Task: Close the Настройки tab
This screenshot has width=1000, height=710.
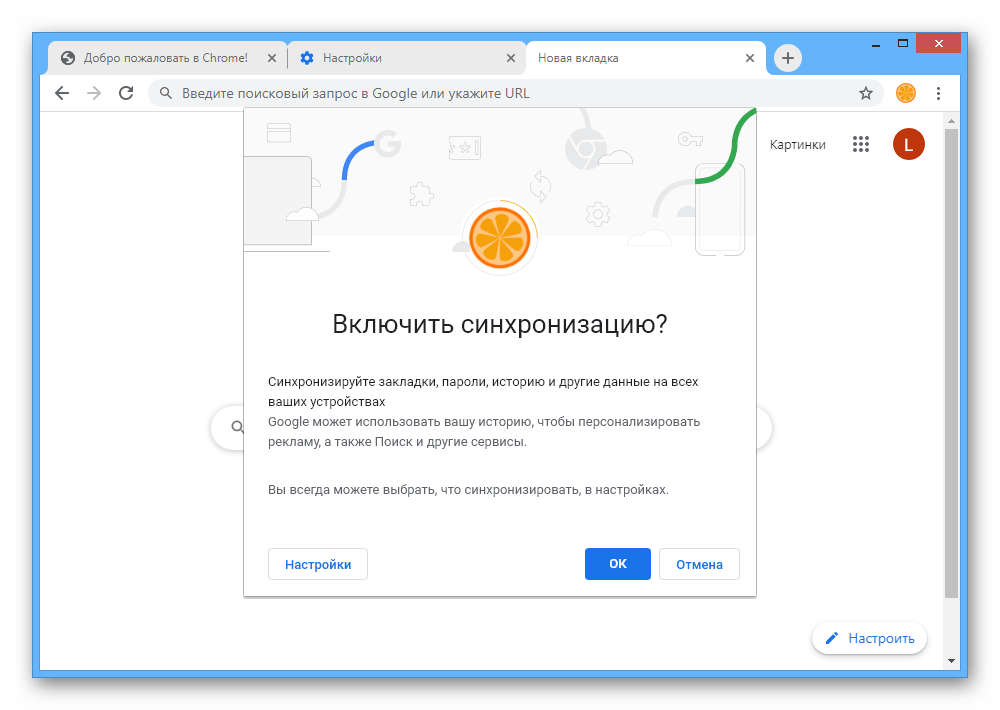Action: tap(511, 58)
